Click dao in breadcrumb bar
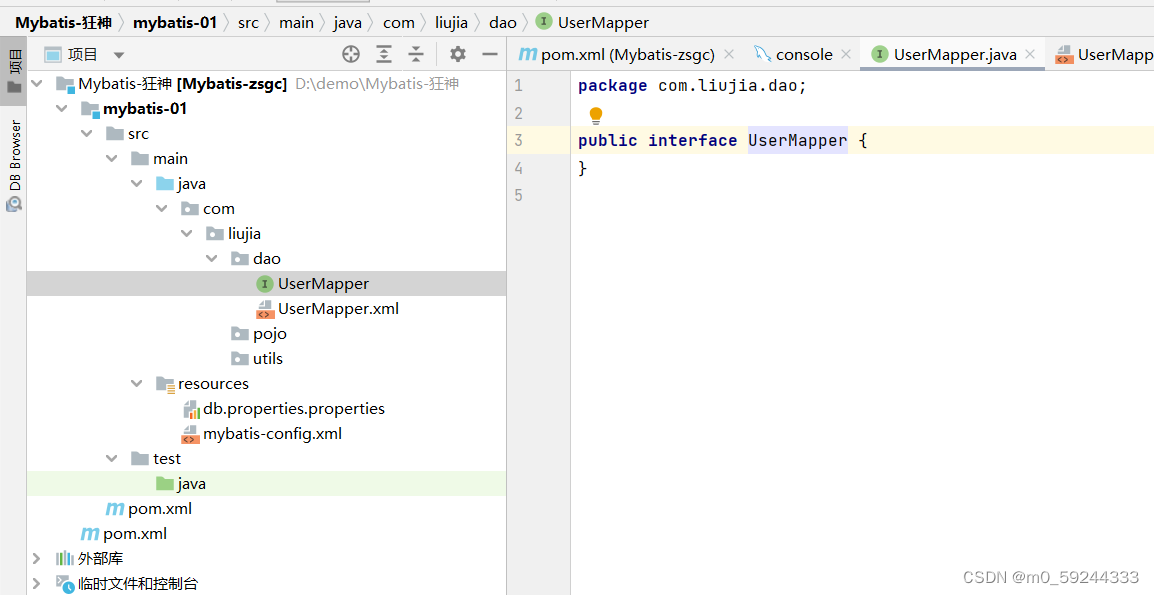Image resolution: width=1154 pixels, height=595 pixels. (x=503, y=23)
